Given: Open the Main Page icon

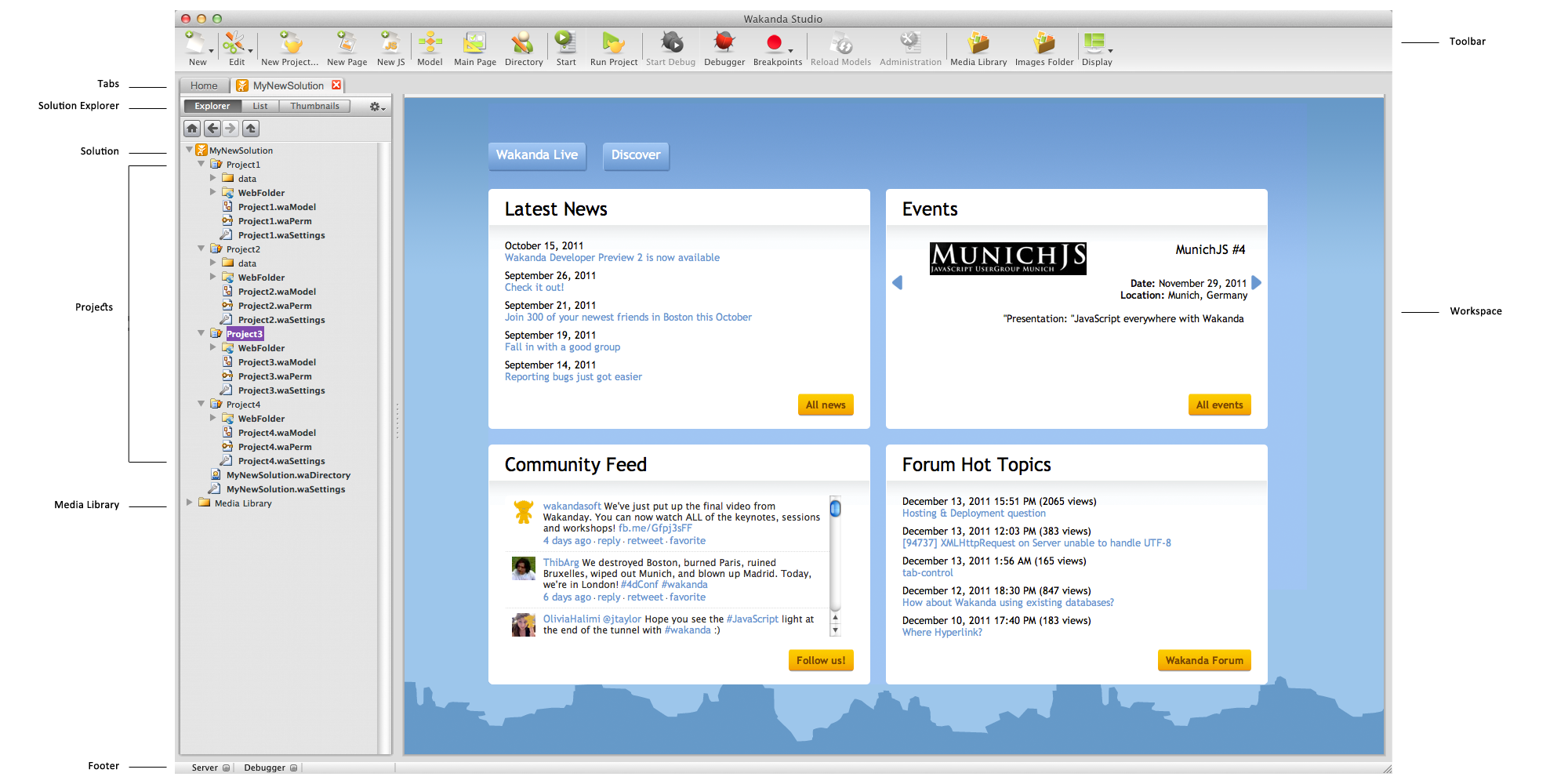Looking at the screenshot, I should (x=474, y=42).
